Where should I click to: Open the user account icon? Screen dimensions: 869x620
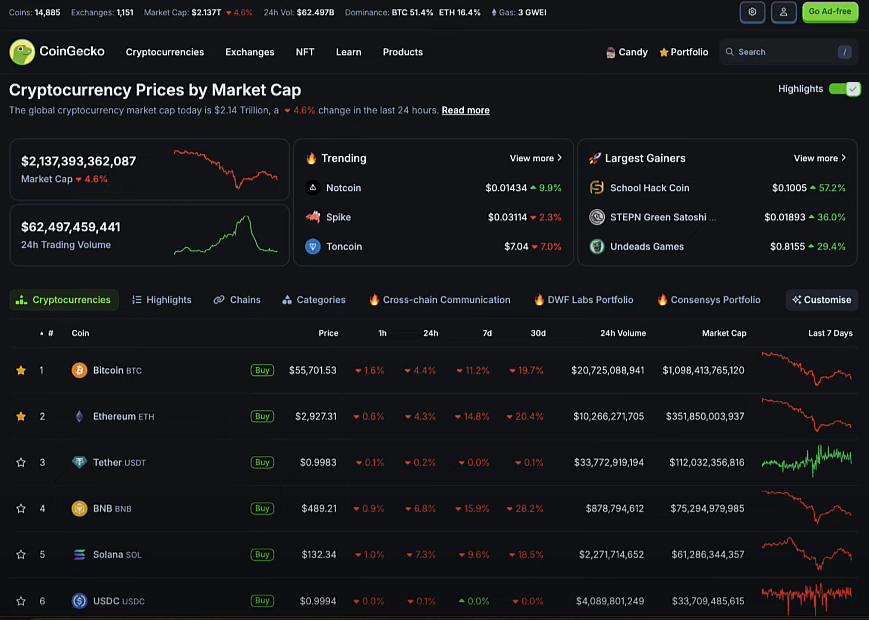784,12
